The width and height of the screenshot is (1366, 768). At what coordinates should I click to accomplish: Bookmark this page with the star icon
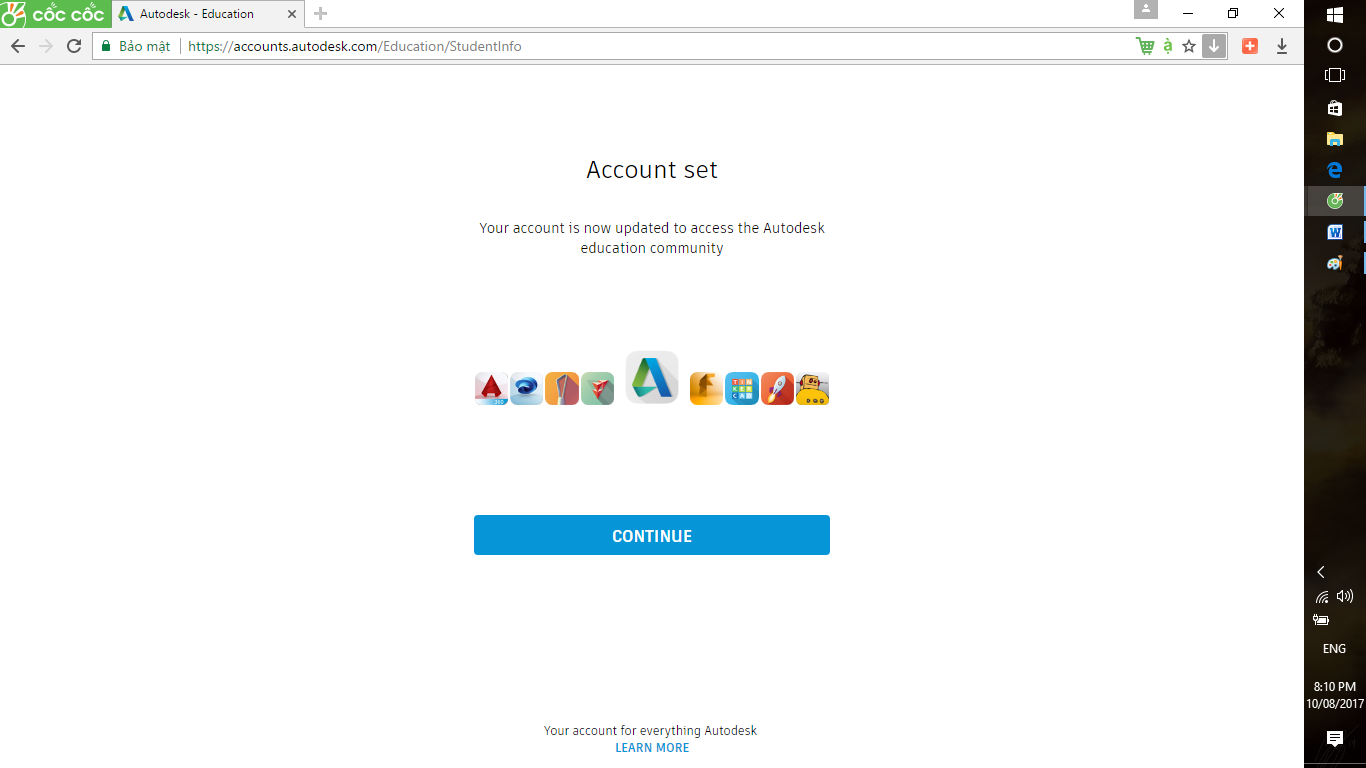pos(1189,46)
